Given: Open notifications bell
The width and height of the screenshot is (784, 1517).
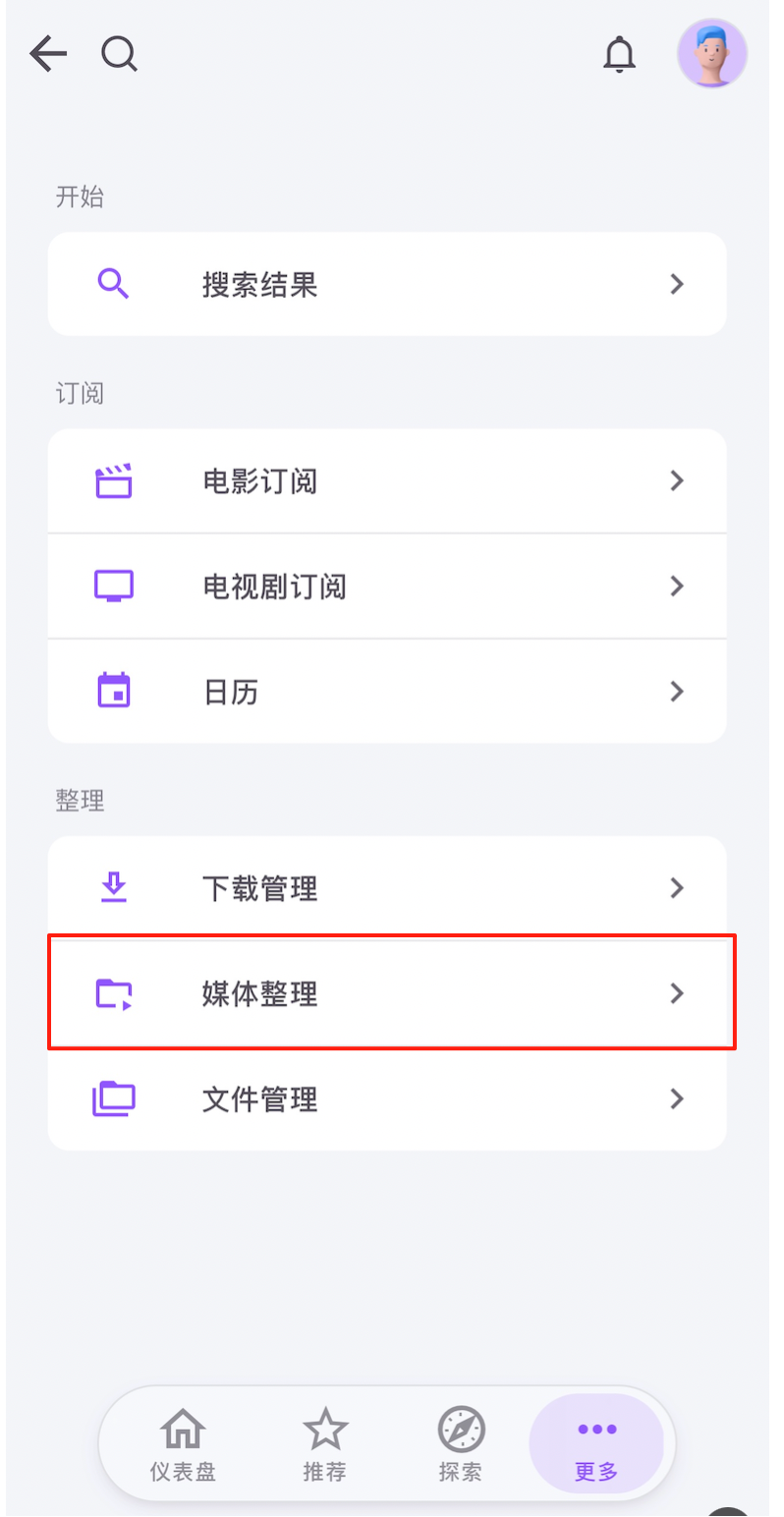Looking at the screenshot, I should point(619,54).
